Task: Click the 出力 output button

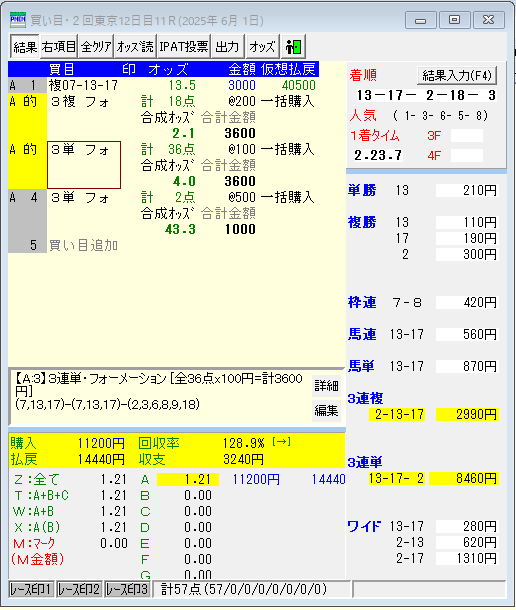Action: coord(228,47)
